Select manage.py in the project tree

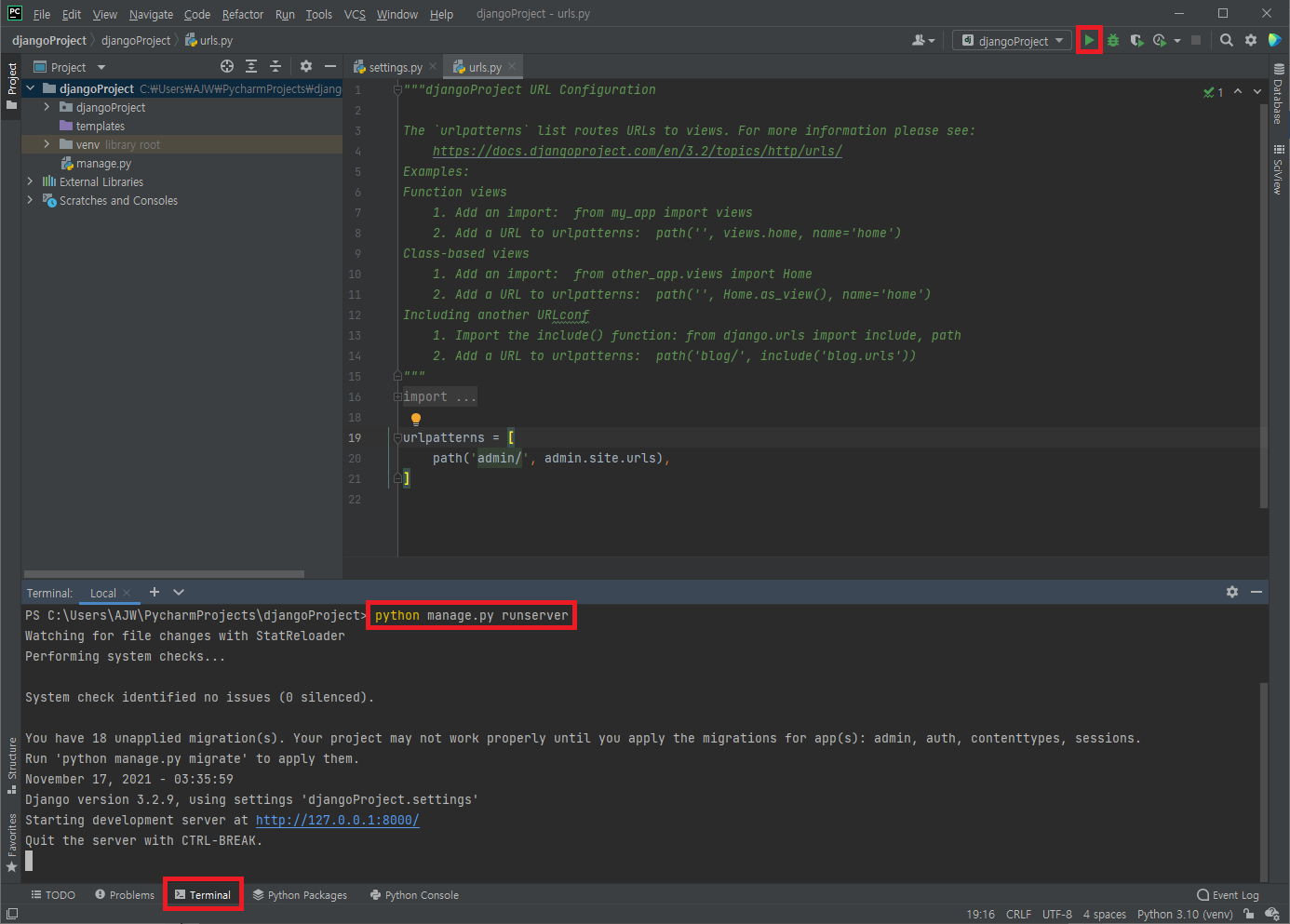103,164
